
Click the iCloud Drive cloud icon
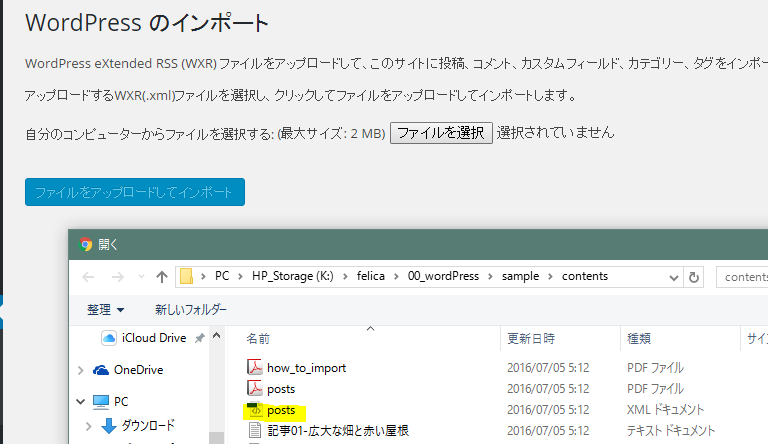pyautogui.click(x=109, y=338)
